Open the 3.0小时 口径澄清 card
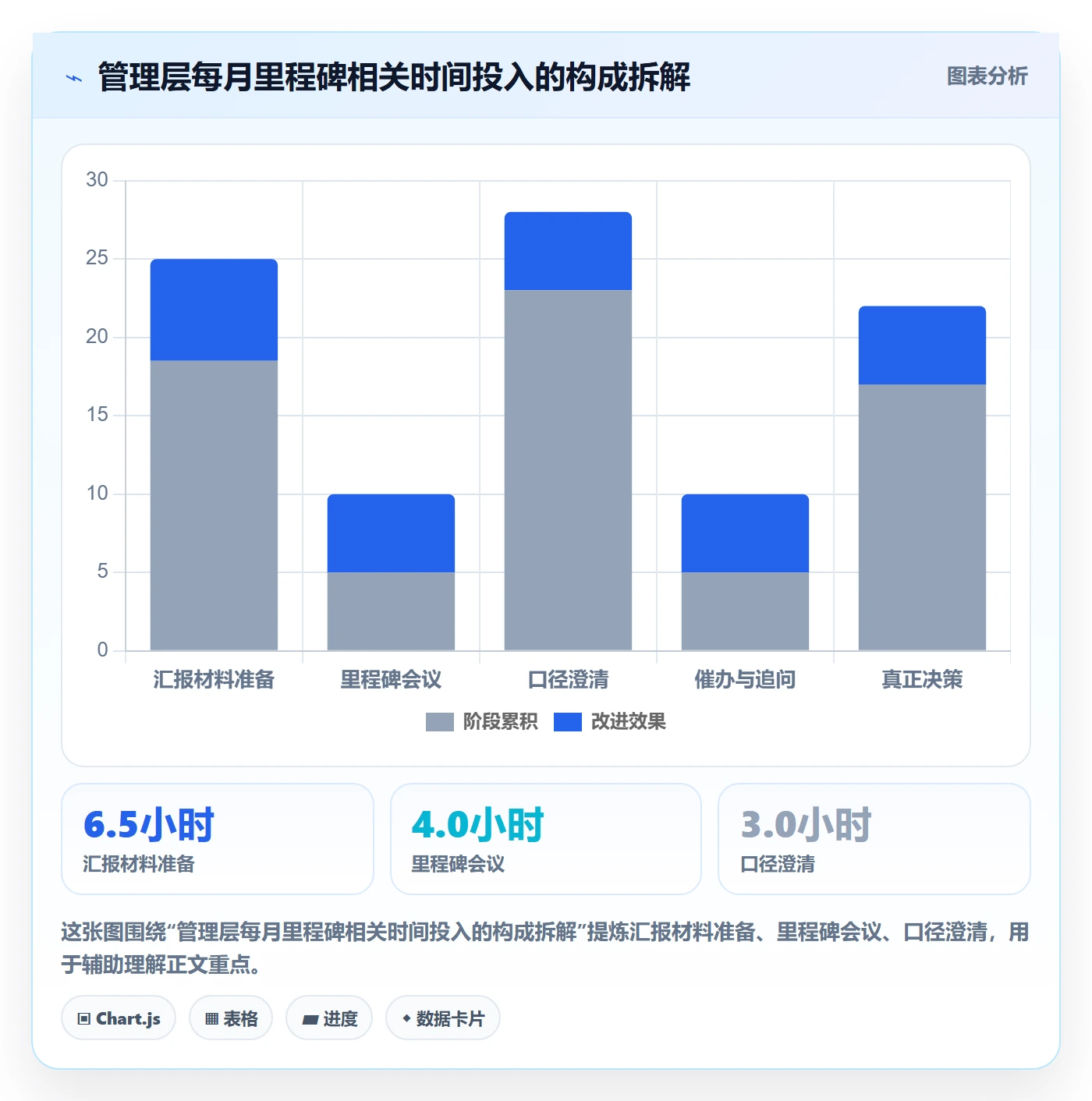Viewport: 1092px width, 1101px height. pos(874,839)
